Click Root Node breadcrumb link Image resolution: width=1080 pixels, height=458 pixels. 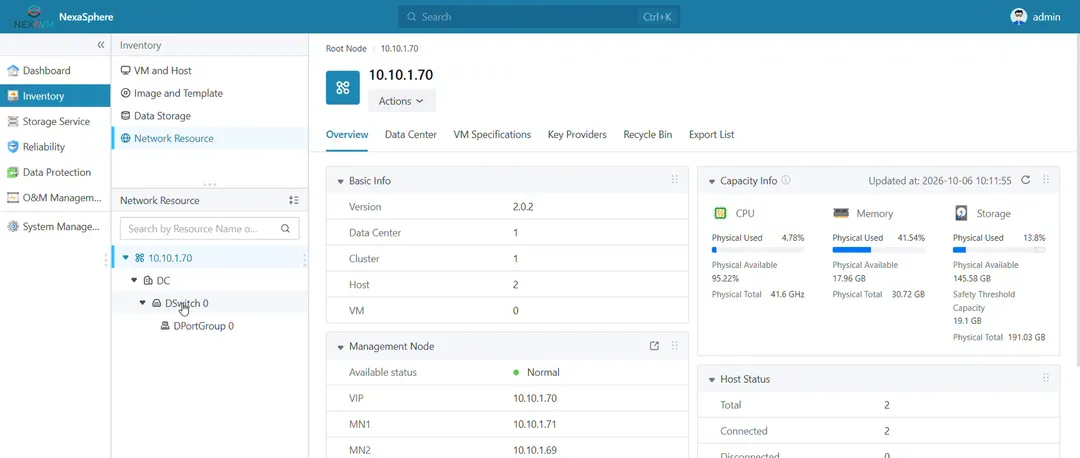pyautogui.click(x=346, y=49)
